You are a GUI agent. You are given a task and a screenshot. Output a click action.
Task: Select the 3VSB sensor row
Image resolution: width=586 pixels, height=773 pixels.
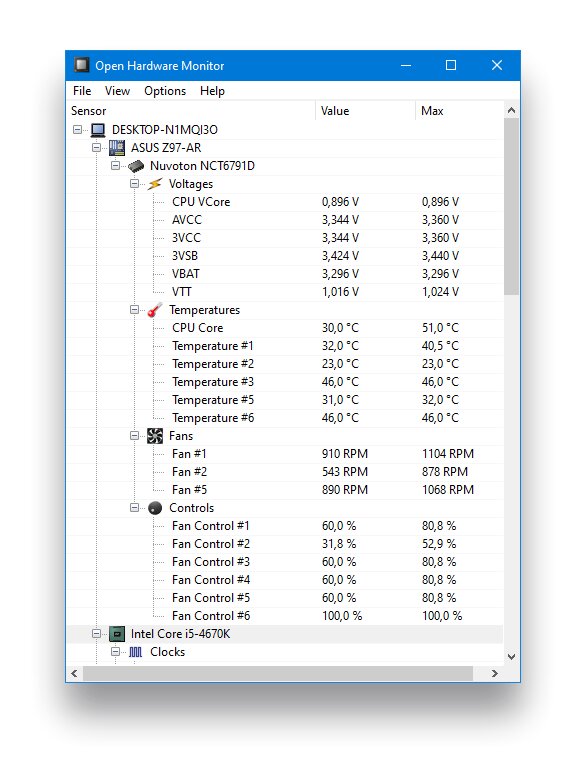click(x=285, y=256)
